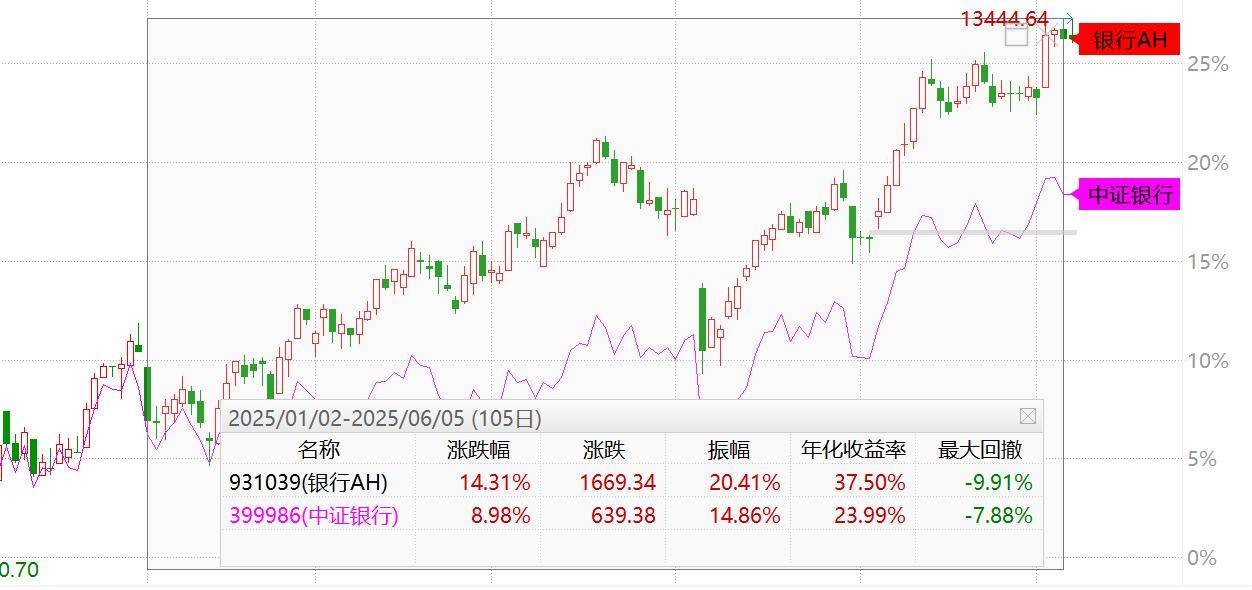Screen dimensions: 1252x590
Task: Select the 399986(中证银行) row
Action: click(x=314, y=515)
